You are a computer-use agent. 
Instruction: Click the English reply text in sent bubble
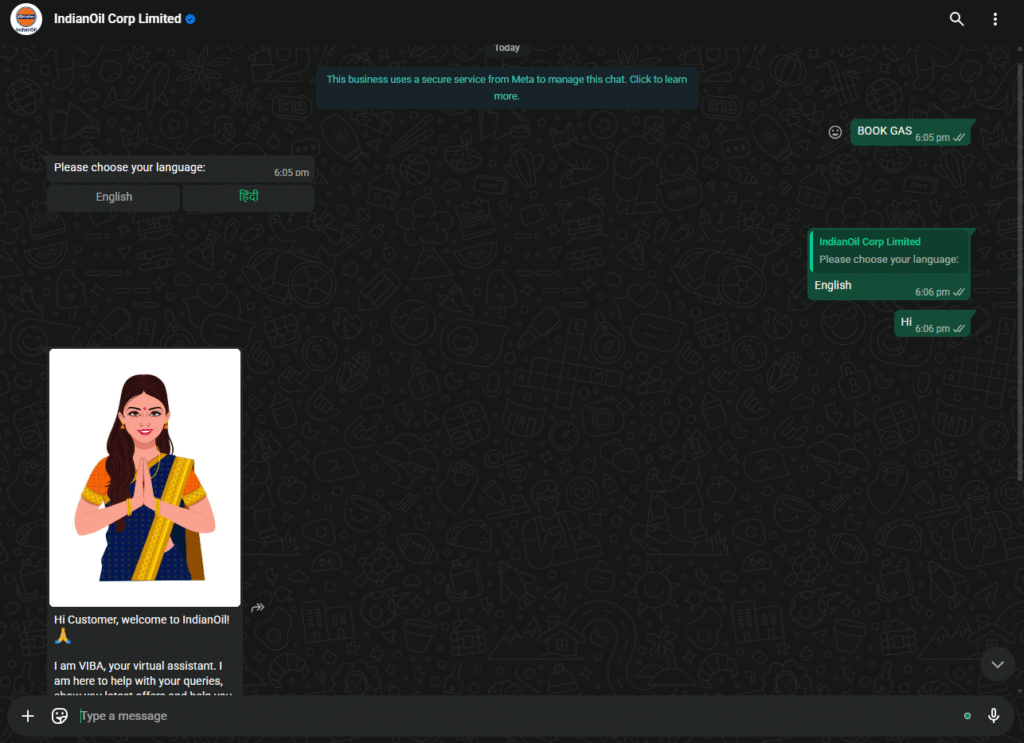833,285
